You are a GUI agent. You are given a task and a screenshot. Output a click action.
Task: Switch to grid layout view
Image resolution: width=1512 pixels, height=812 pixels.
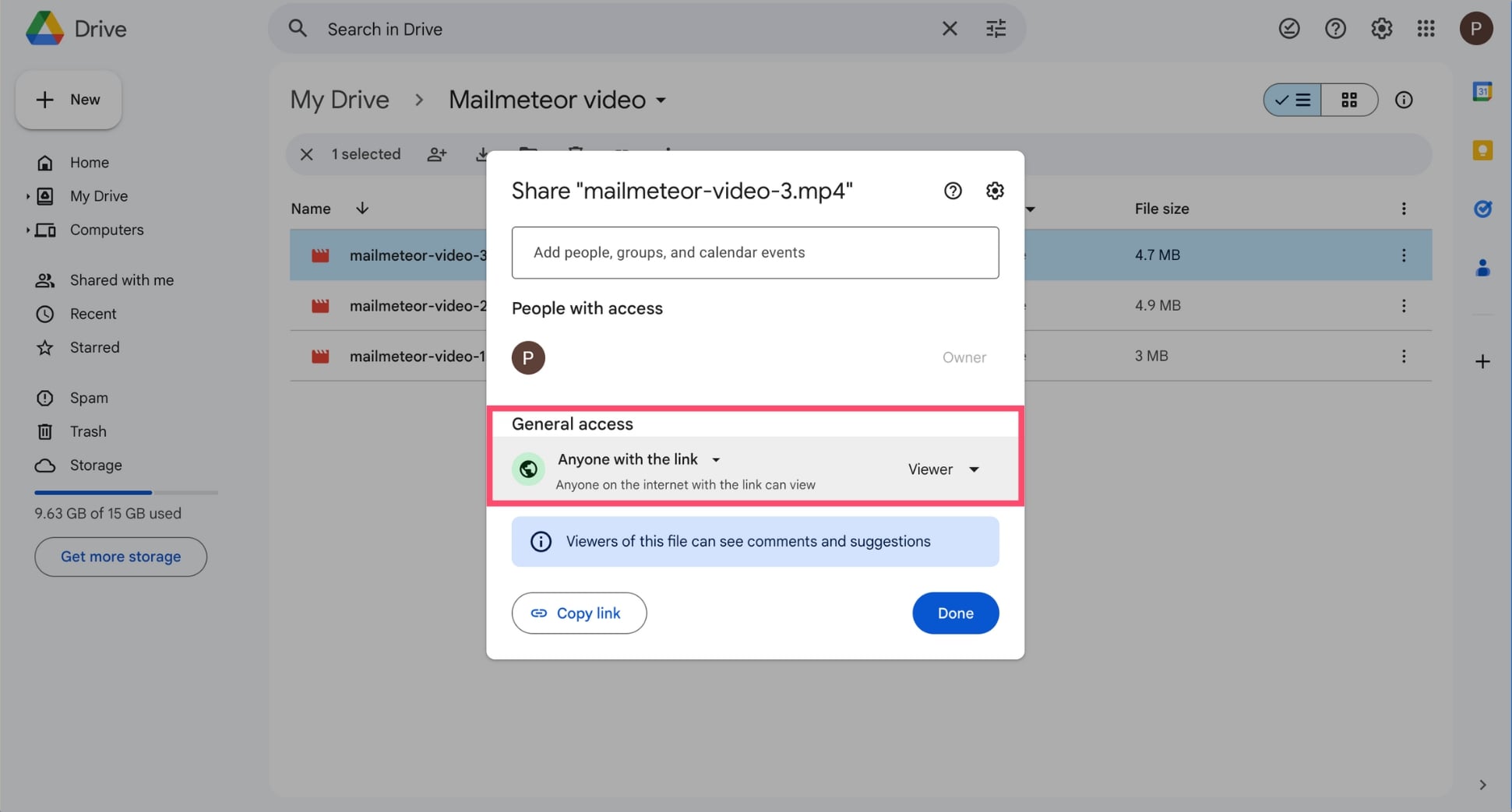tap(1349, 100)
